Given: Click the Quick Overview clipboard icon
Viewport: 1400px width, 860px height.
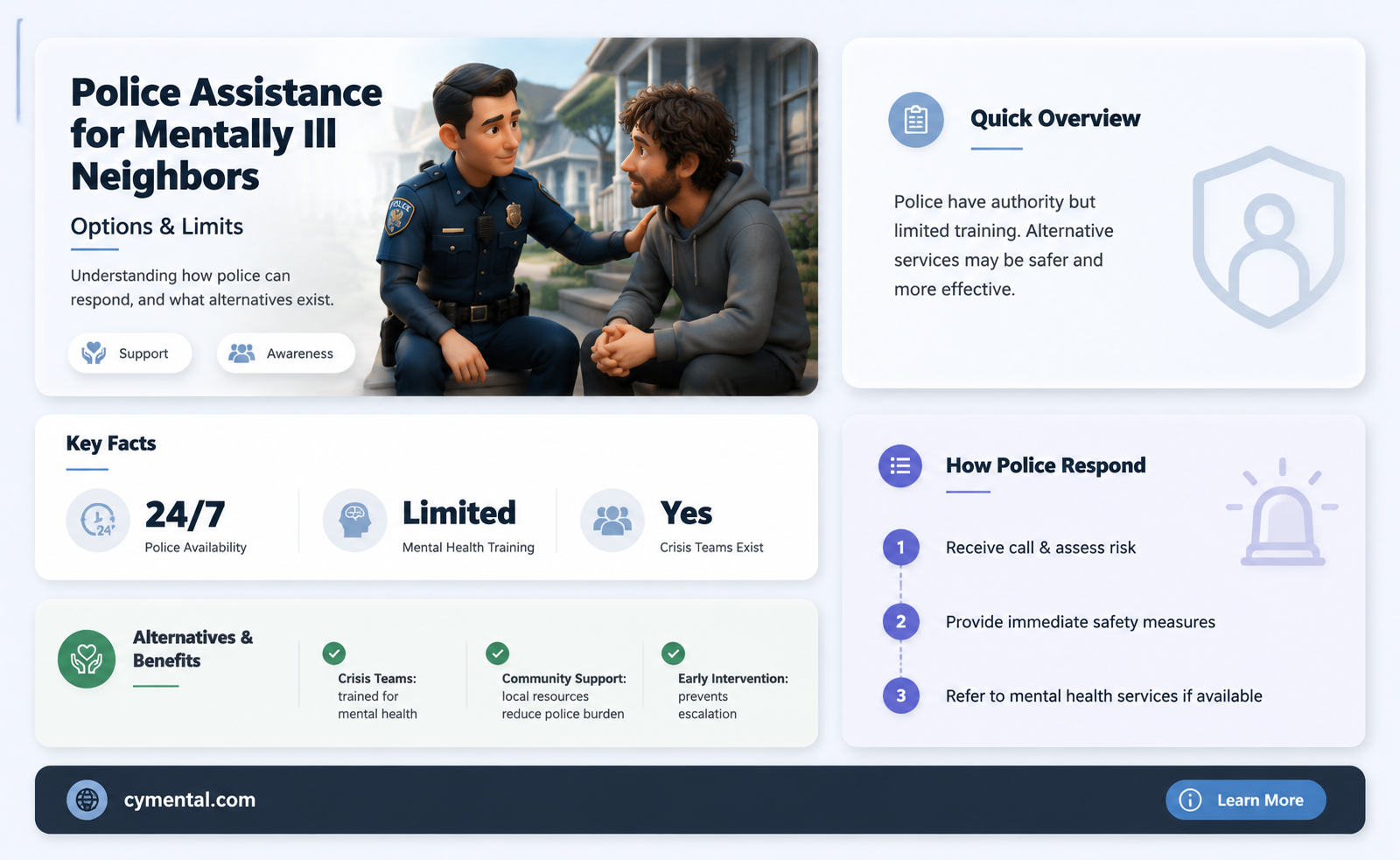Looking at the screenshot, I should point(916,120).
